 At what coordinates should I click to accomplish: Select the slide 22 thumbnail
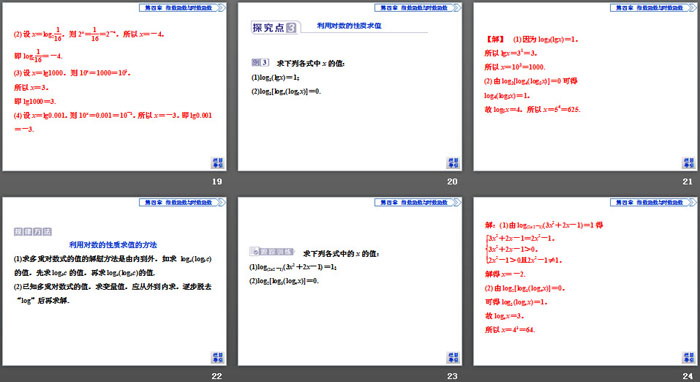point(114,282)
